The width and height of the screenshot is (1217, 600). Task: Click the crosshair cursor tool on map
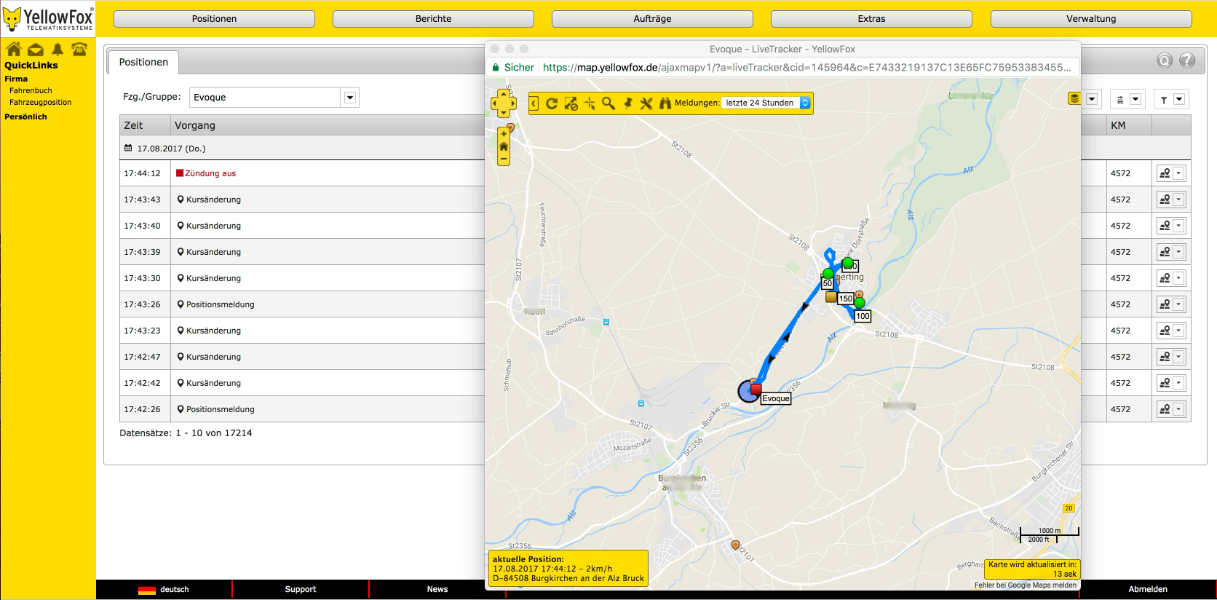click(x=589, y=103)
